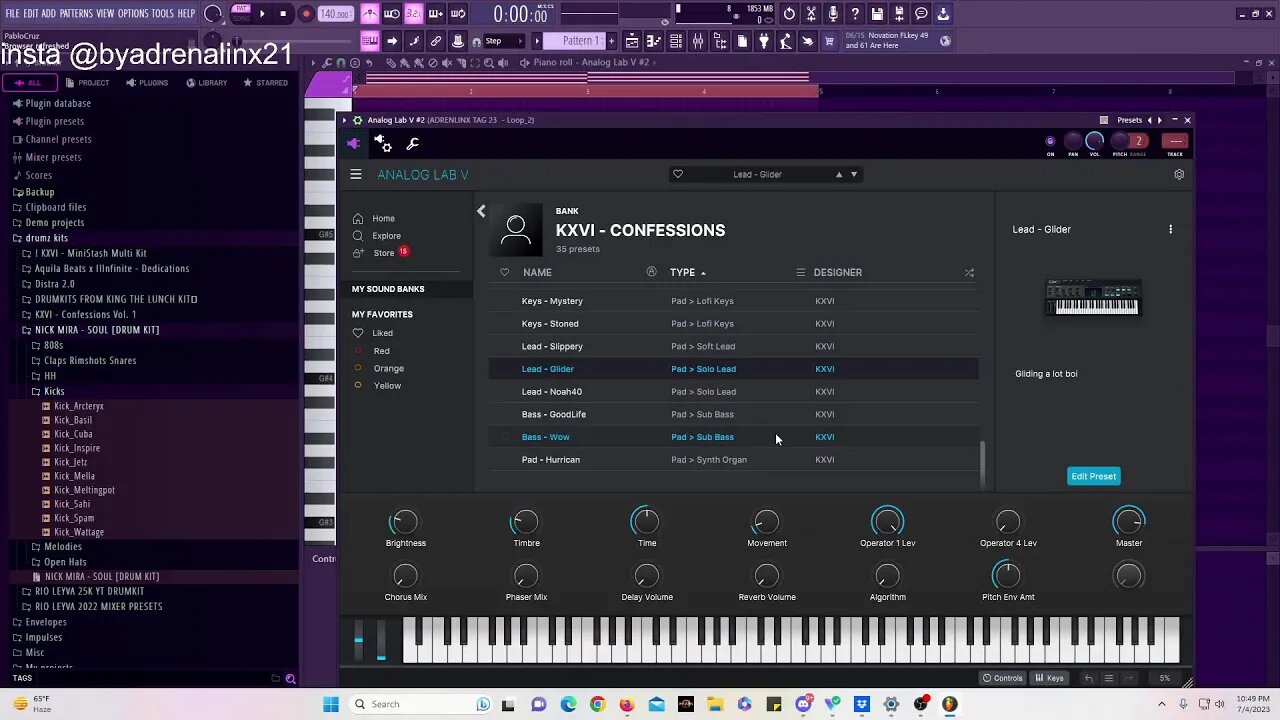Viewport: 1280px width, 720px height.
Task: Click the Windows taskbar Search box
Action: click(x=420, y=704)
